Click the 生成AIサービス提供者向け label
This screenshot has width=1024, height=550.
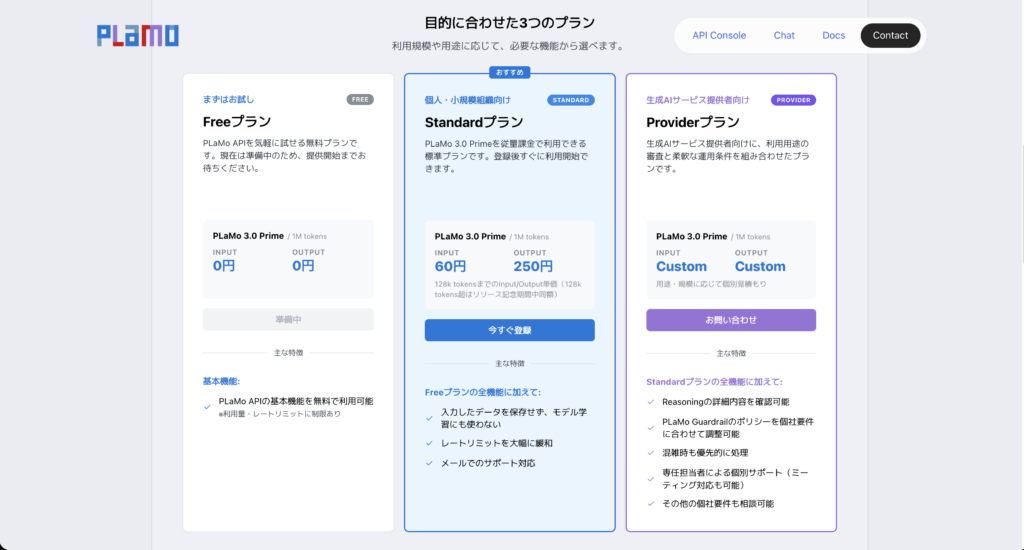pyautogui.click(x=697, y=100)
